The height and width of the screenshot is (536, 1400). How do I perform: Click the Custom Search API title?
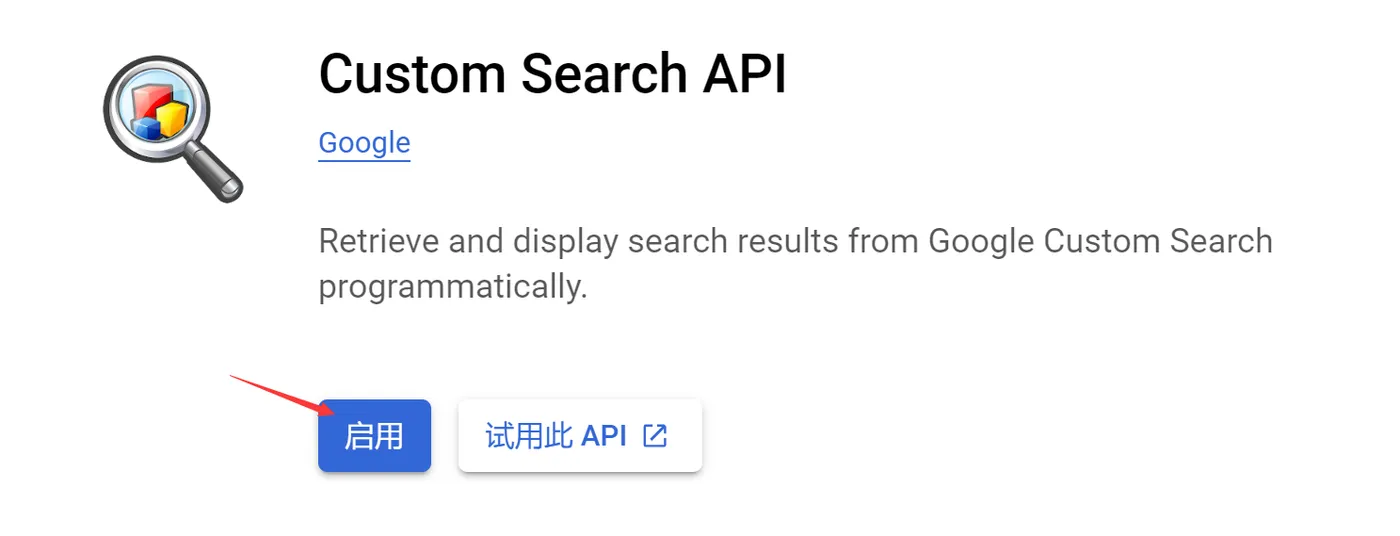click(x=552, y=74)
